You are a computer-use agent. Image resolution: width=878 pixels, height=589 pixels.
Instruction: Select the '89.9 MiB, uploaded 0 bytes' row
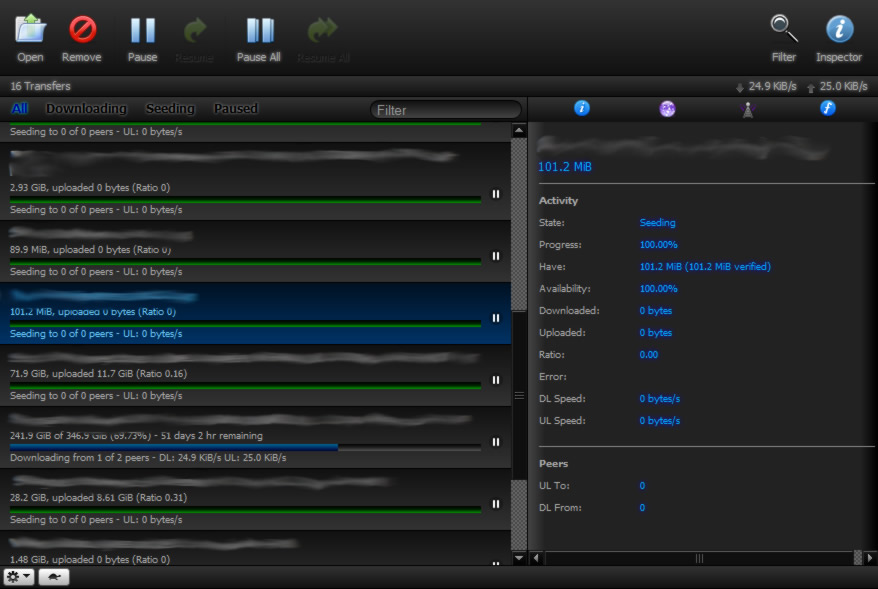click(255, 252)
